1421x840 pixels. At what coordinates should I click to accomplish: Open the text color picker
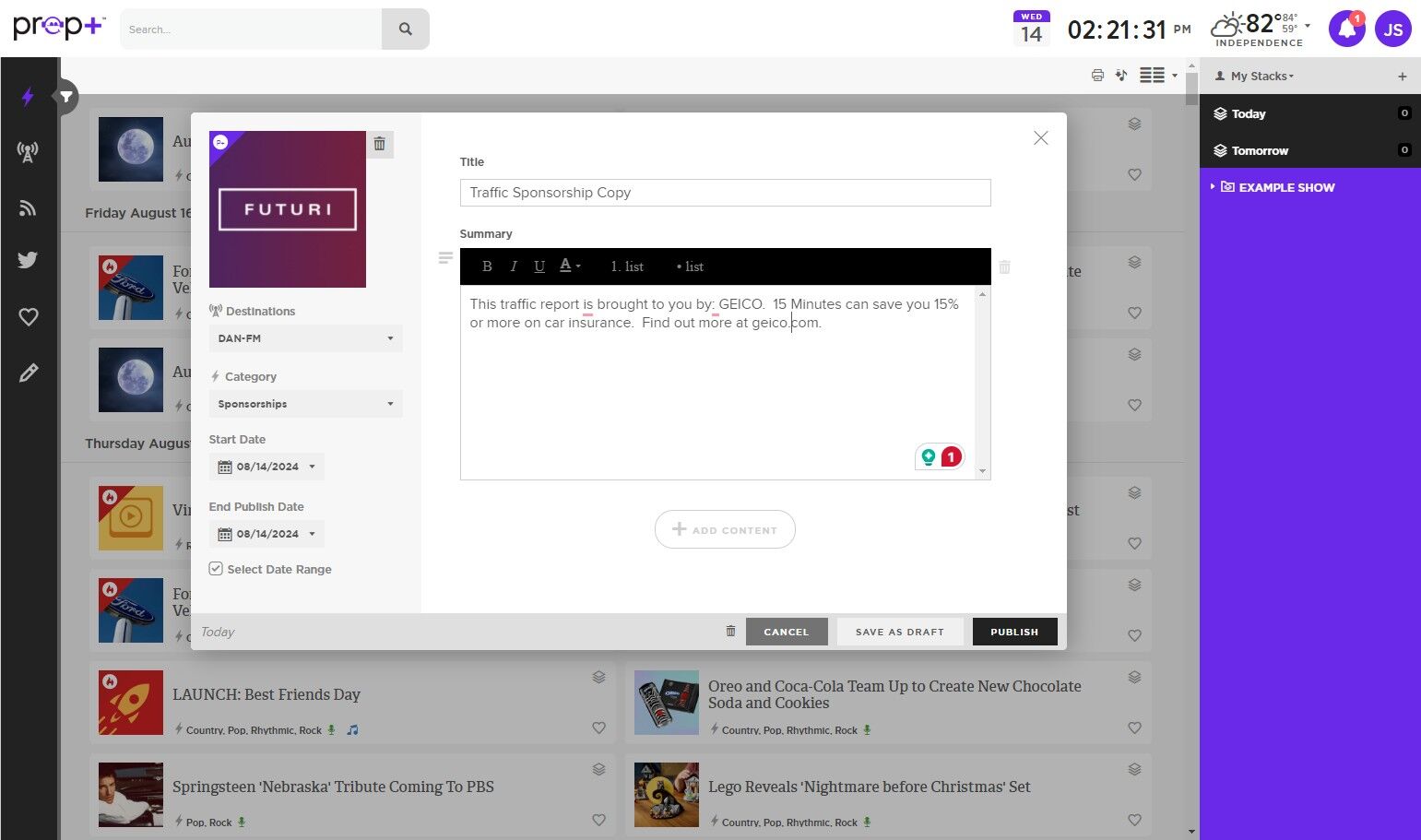point(570,266)
